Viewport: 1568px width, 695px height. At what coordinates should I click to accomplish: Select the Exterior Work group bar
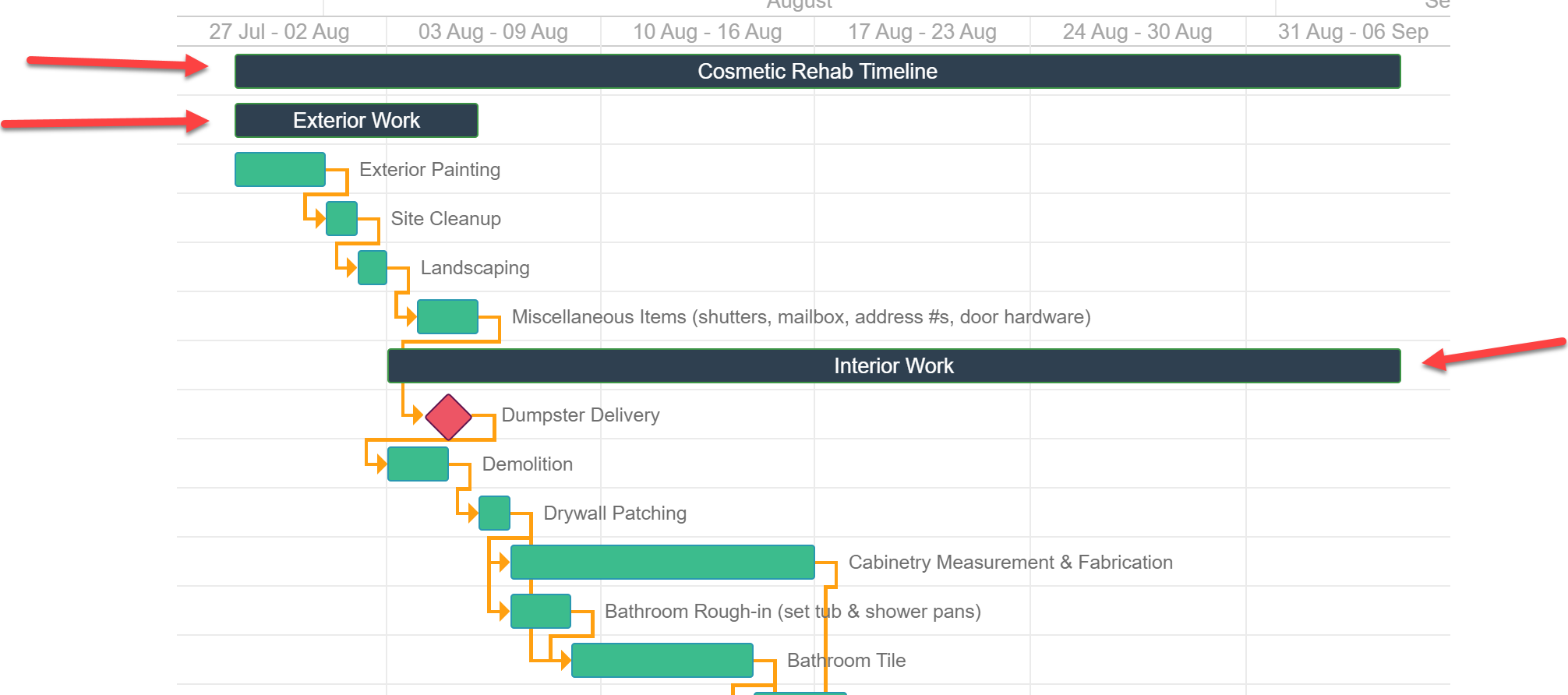(x=356, y=121)
